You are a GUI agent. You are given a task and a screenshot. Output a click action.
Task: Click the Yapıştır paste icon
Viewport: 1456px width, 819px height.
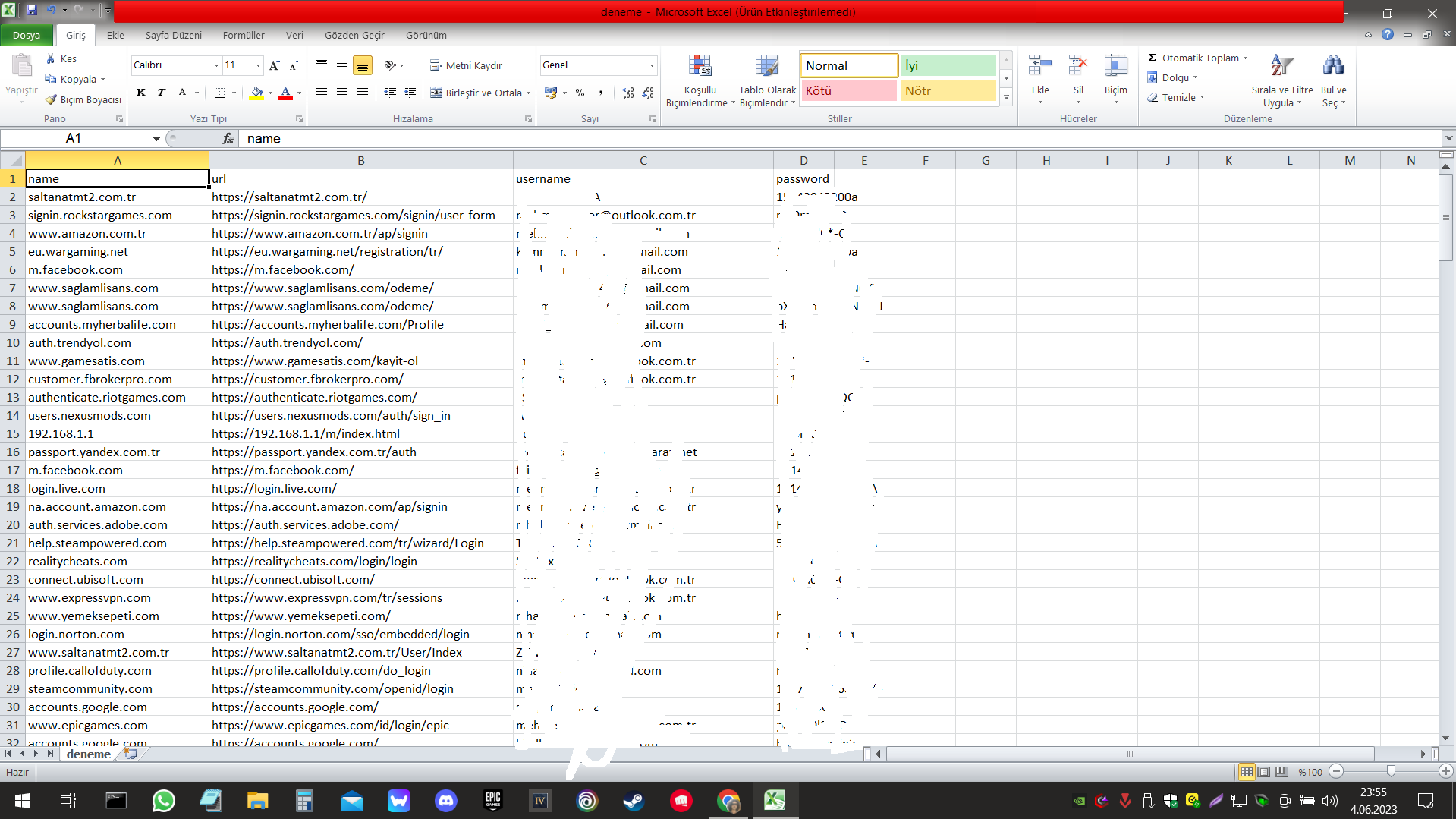tap(21, 67)
